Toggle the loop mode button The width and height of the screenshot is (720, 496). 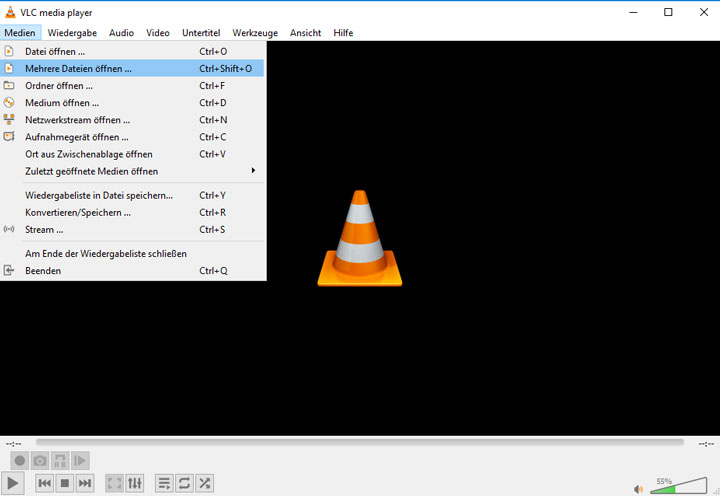184,483
